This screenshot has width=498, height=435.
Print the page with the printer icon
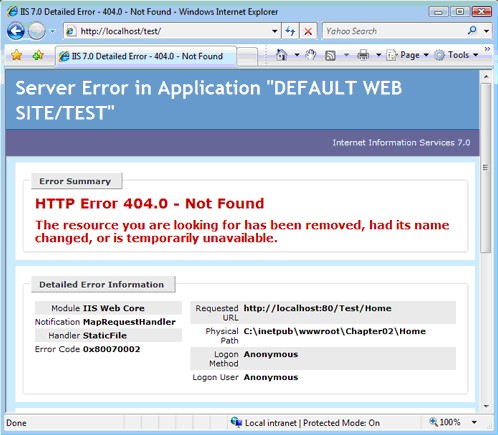363,55
